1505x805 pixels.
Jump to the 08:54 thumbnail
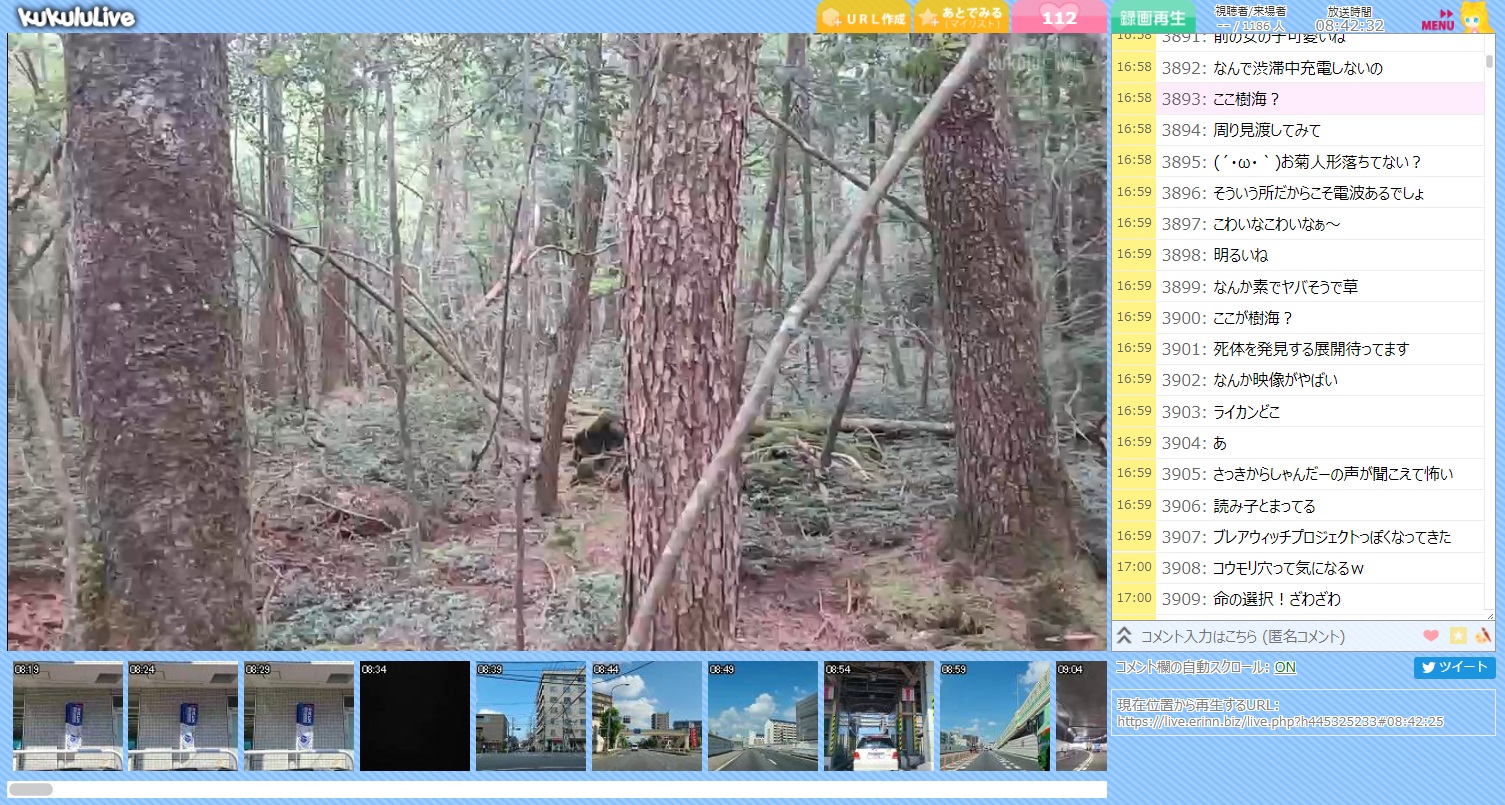point(878,716)
